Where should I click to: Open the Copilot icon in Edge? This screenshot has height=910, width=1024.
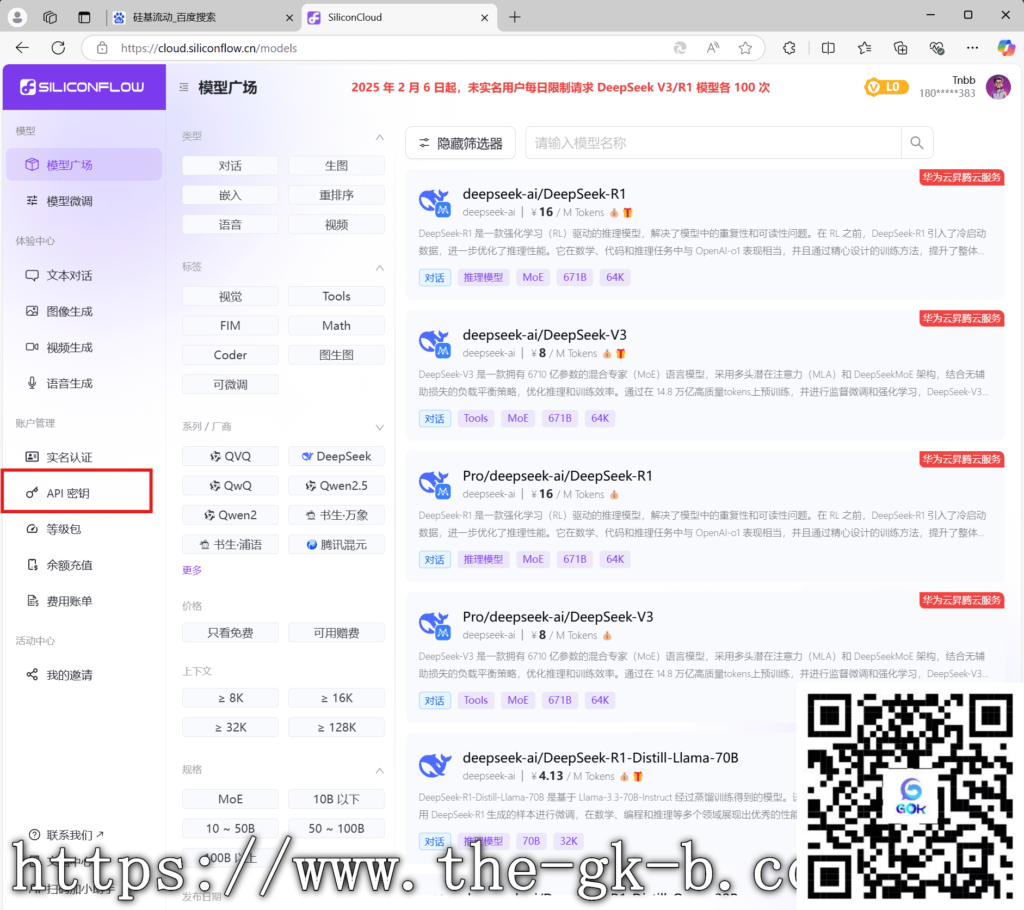1006,48
